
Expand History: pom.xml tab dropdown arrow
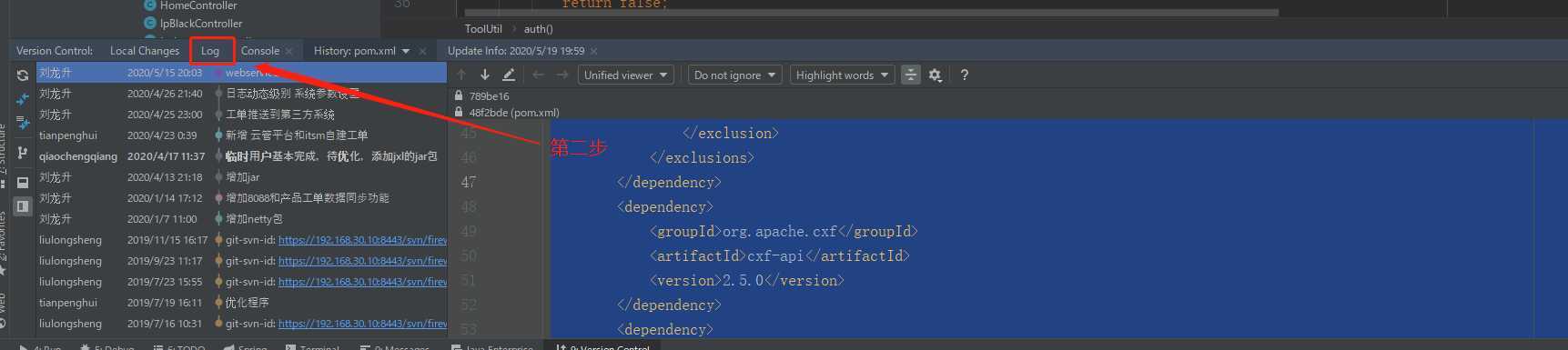[x=406, y=51]
